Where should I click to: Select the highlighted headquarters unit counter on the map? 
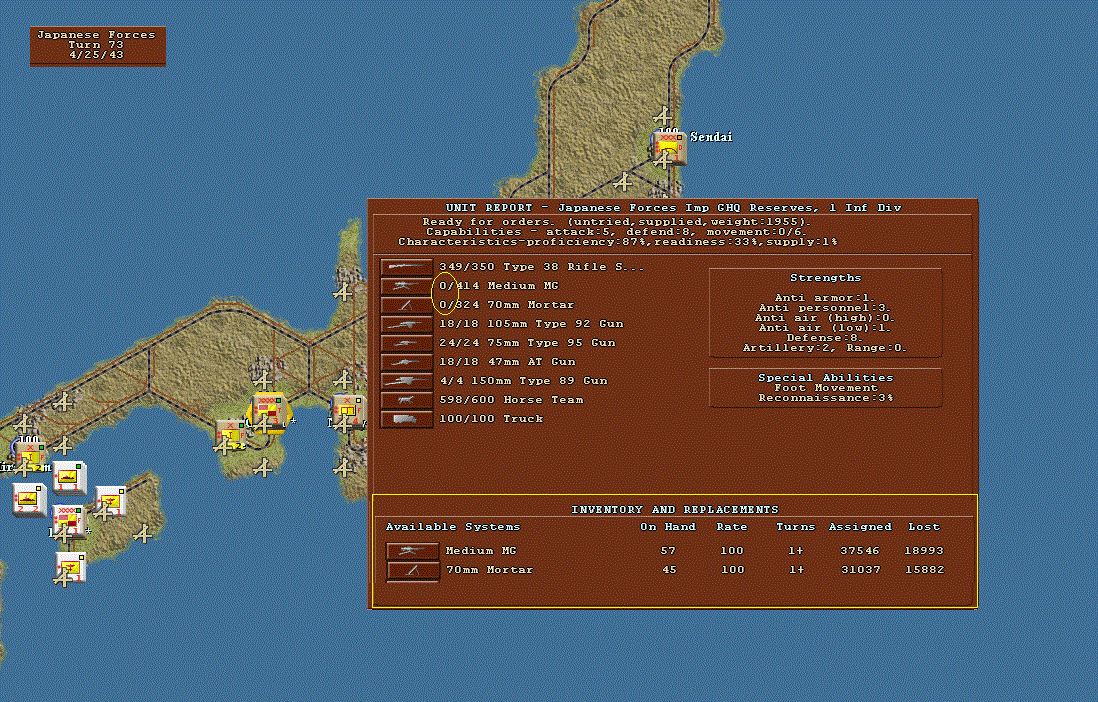[x=270, y=411]
